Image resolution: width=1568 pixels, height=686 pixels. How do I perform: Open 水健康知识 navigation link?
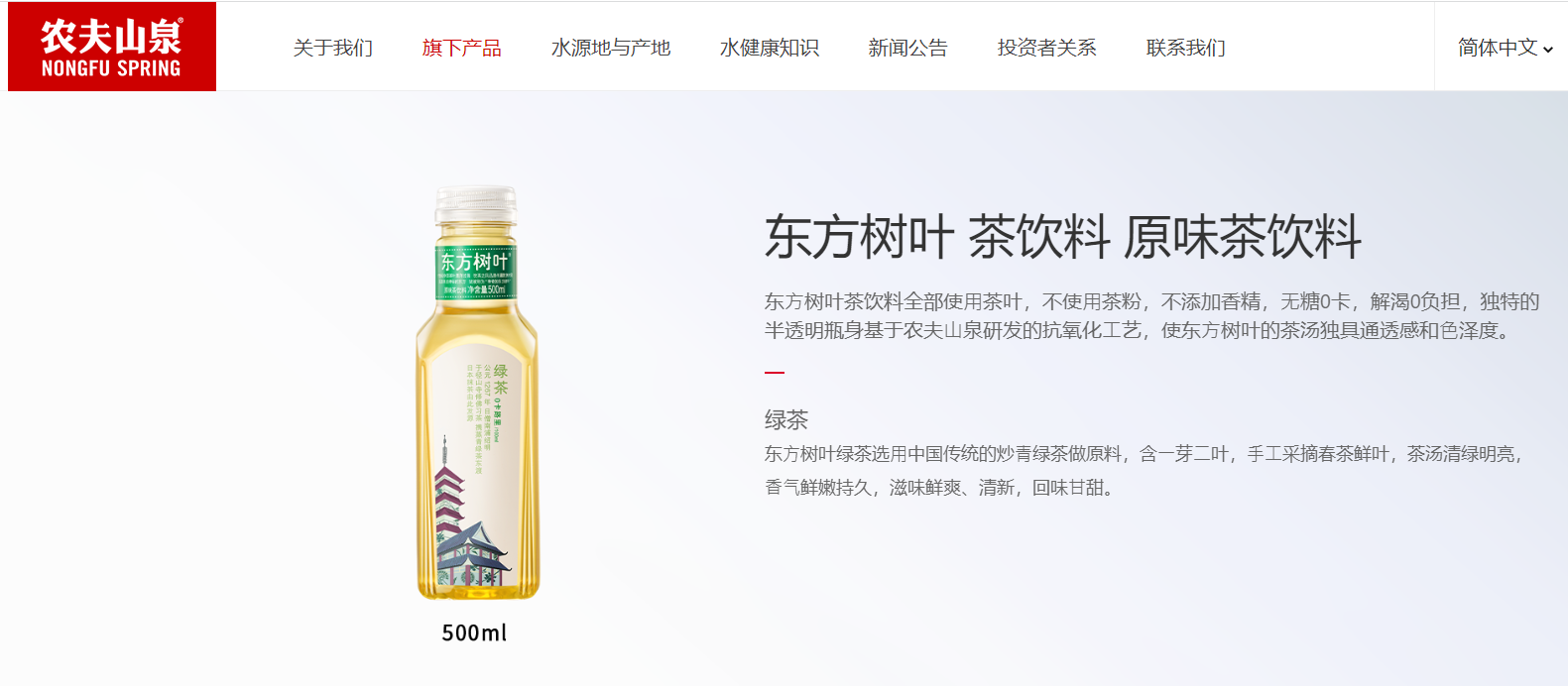click(770, 48)
